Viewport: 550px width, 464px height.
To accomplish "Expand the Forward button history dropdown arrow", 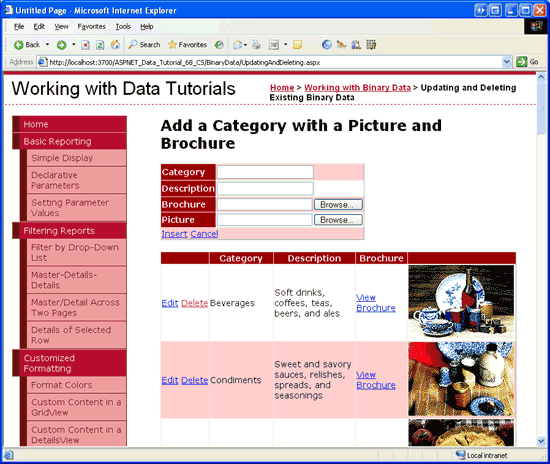I will (74, 45).
